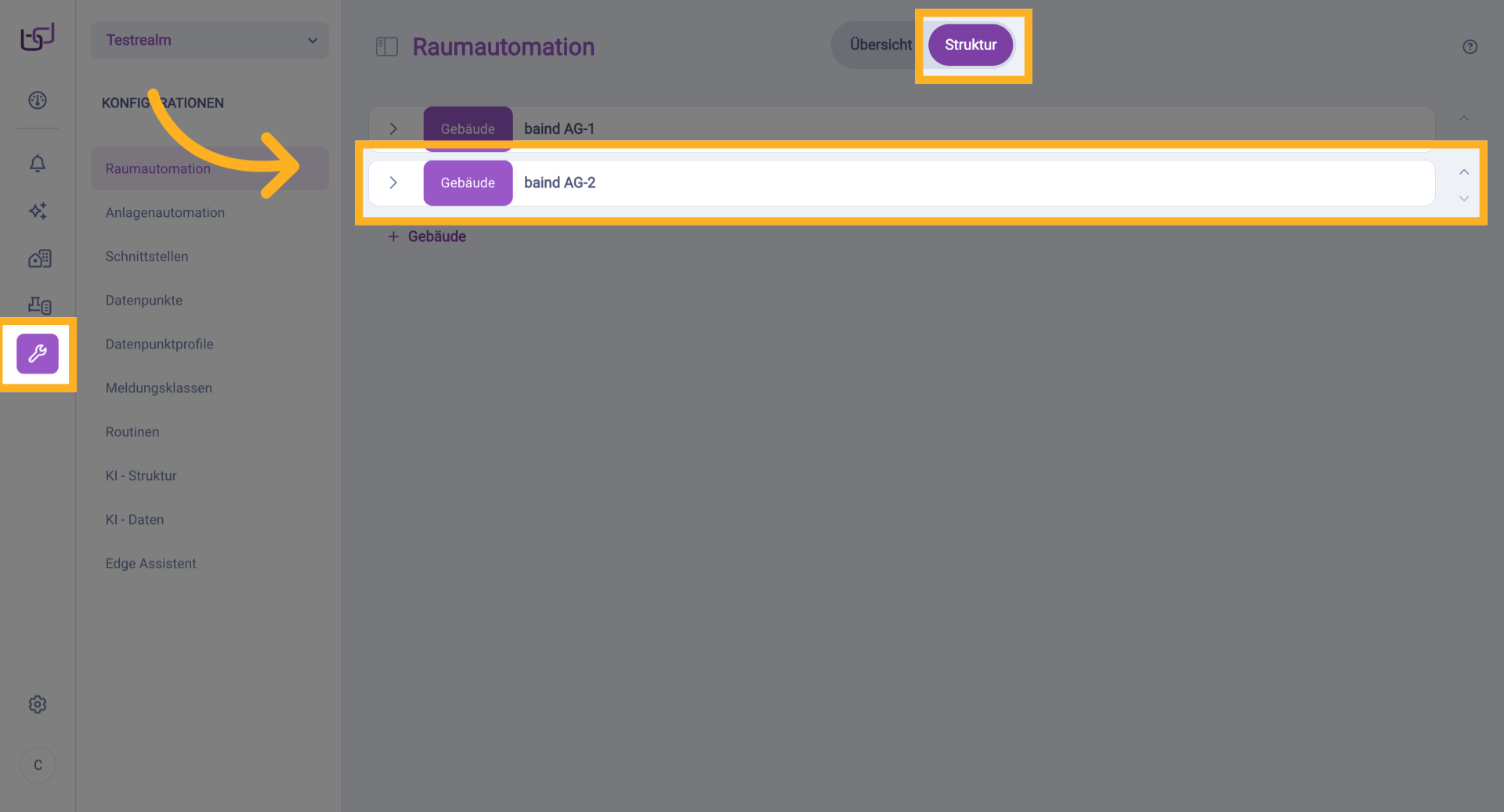Switch to the Struktur view
Screen dimensions: 1504x812
click(x=970, y=45)
